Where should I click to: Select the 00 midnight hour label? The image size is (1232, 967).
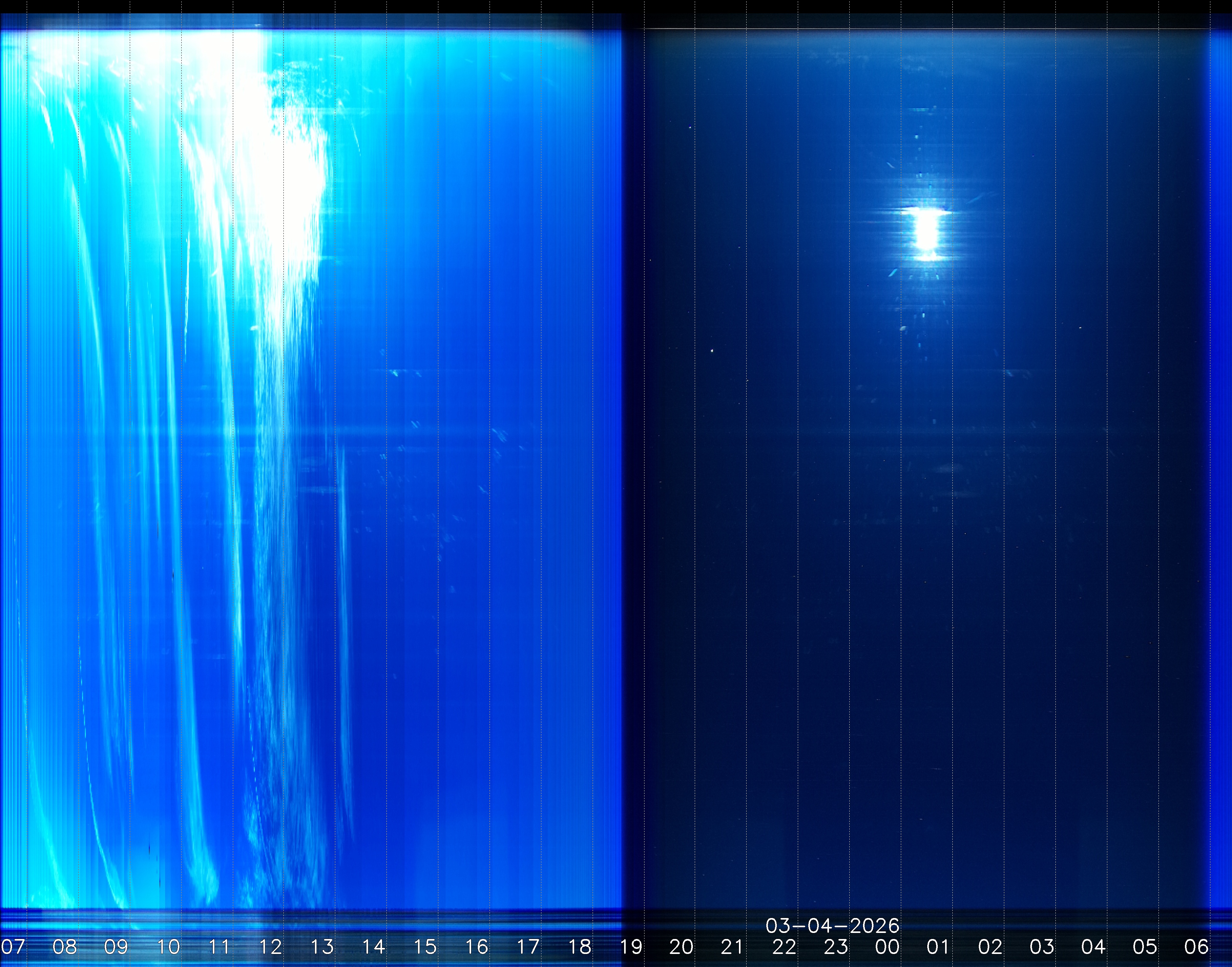tap(887, 947)
